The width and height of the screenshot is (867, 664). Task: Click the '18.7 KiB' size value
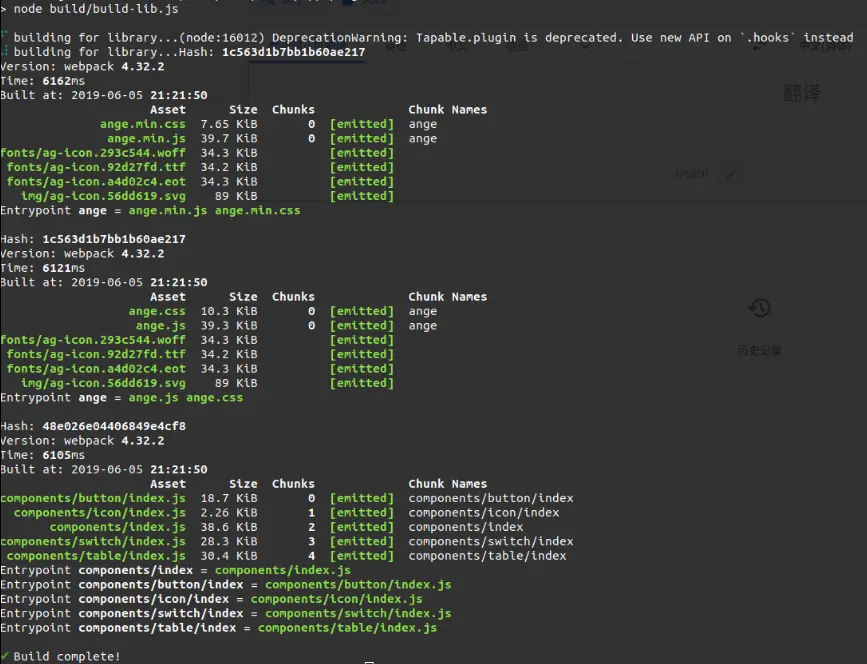click(x=229, y=498)
